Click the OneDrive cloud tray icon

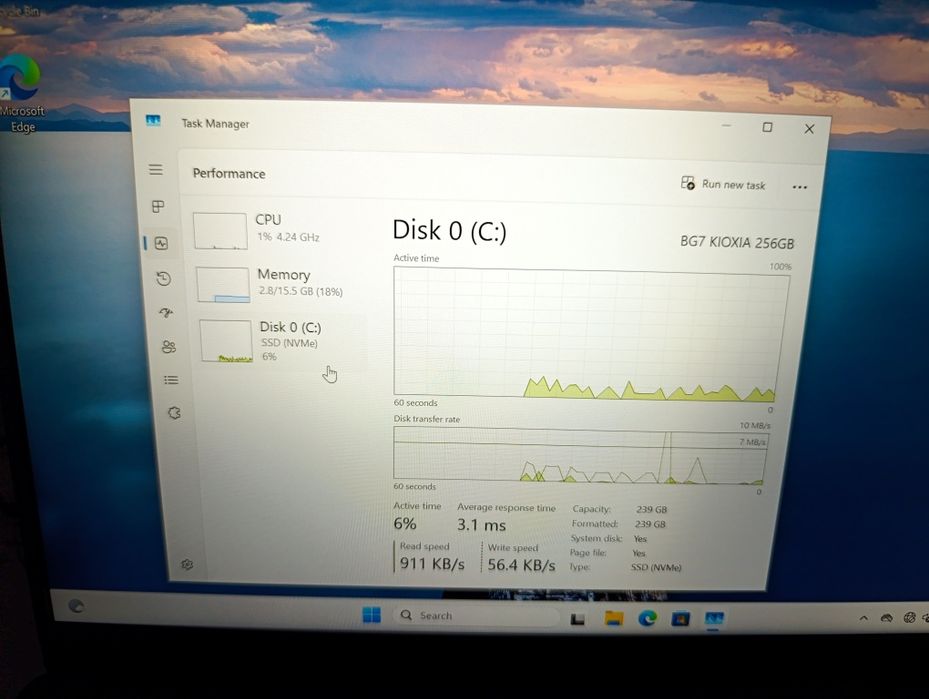coord(886,618)
